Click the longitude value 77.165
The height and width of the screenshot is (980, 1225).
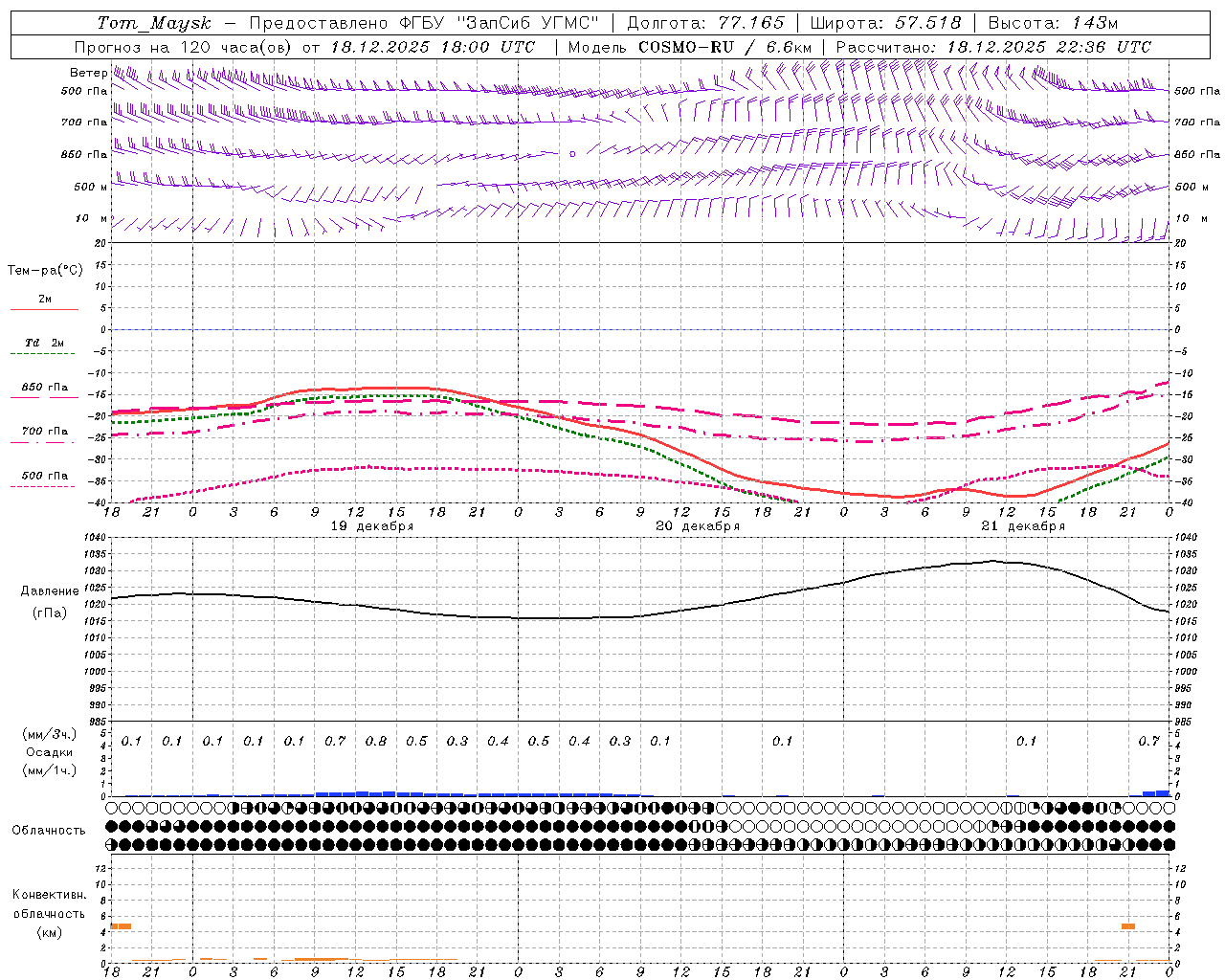(x=751, y=23)
